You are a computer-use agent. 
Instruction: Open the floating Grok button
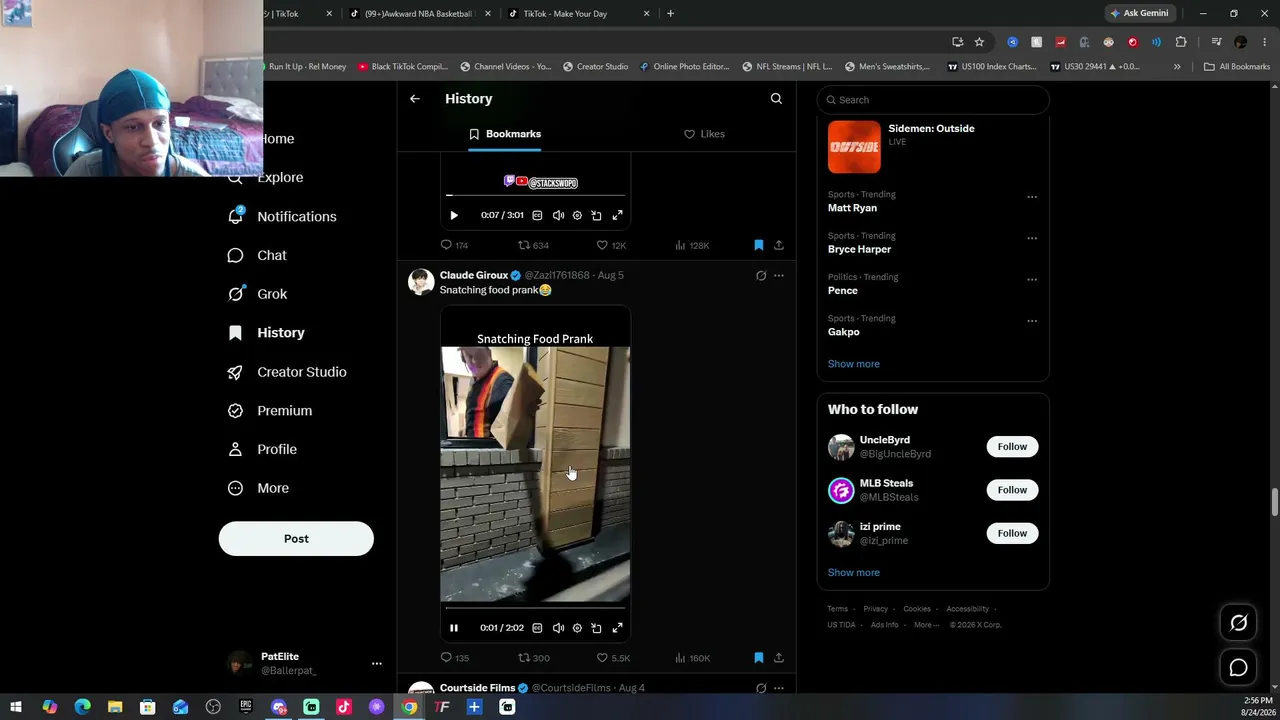1238,623
